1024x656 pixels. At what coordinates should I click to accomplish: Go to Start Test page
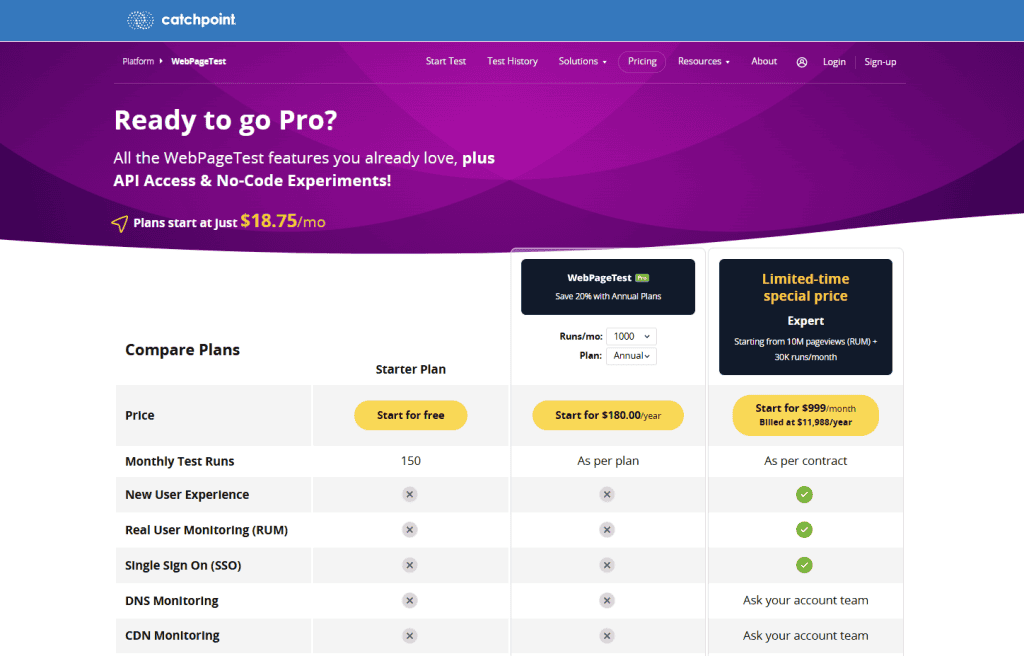[x=446, y=61]
